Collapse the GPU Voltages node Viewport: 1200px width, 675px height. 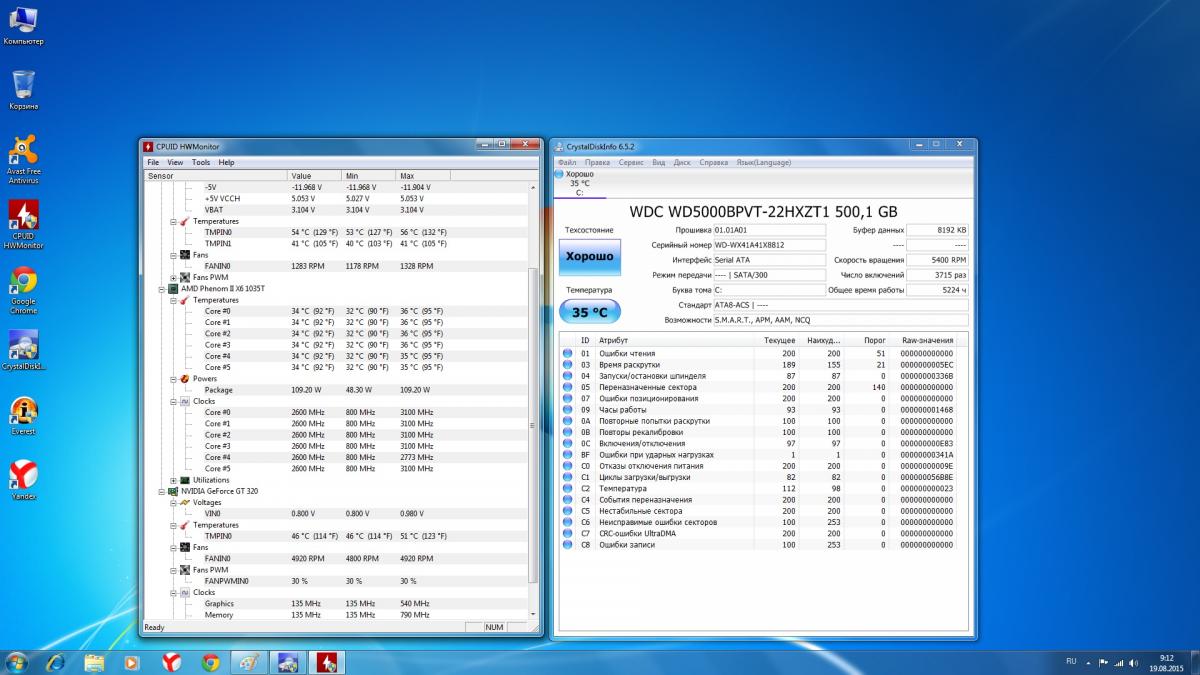point(173,502)
